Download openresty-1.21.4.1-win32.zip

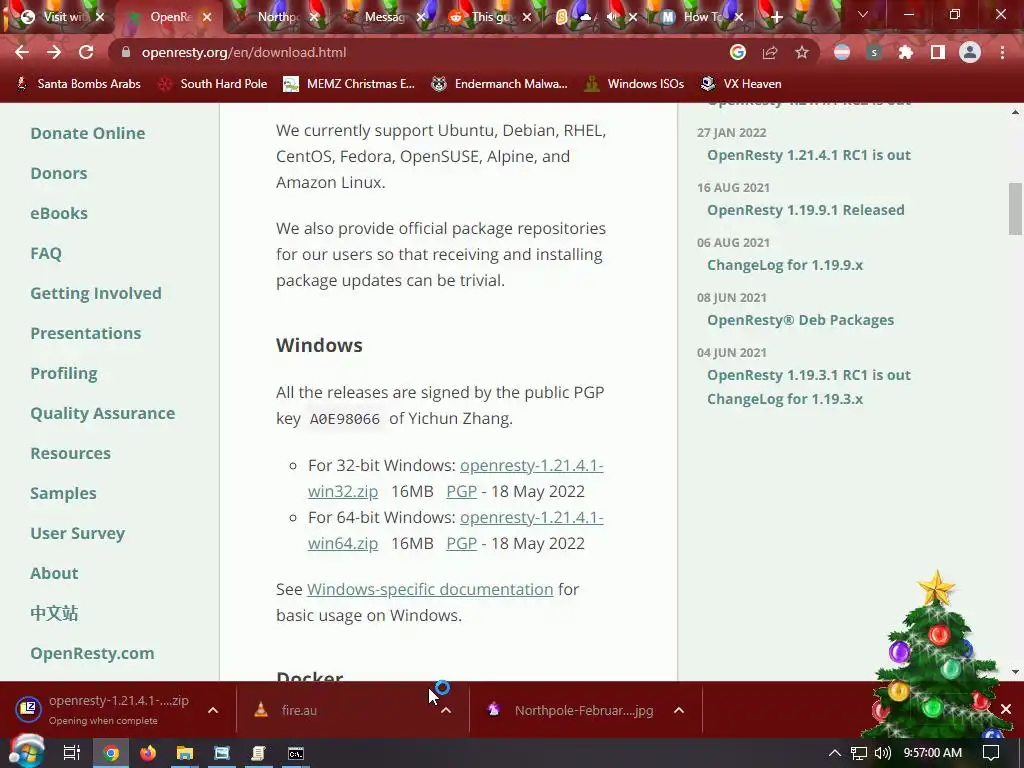coord(531,466)
